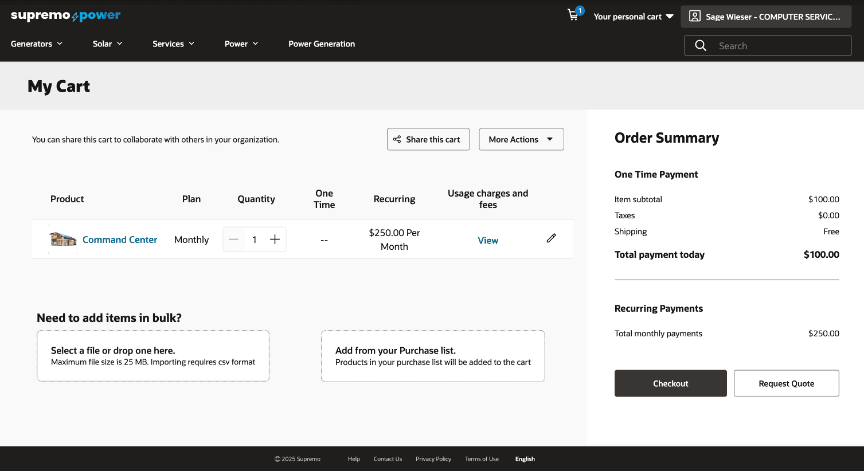Click Add from your Purchase list box
Viewport: 864px width, 472px height.
(433, 356)
